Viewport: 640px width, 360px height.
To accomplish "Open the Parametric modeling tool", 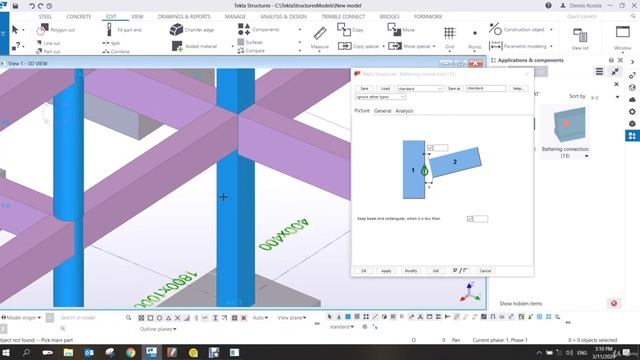I will (518, 46).
